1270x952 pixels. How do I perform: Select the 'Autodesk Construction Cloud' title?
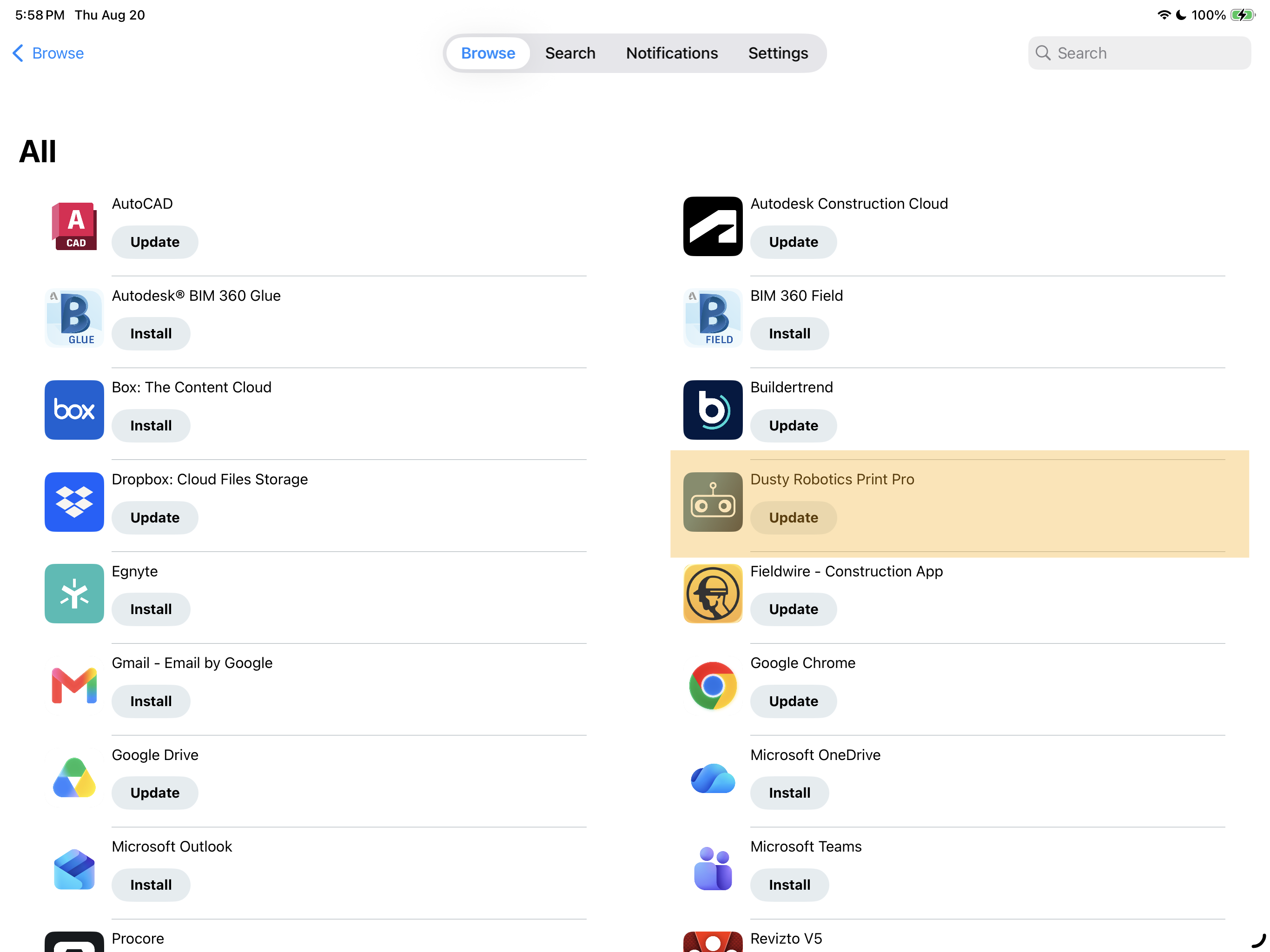pyautogui.click(x=849, y=204)
